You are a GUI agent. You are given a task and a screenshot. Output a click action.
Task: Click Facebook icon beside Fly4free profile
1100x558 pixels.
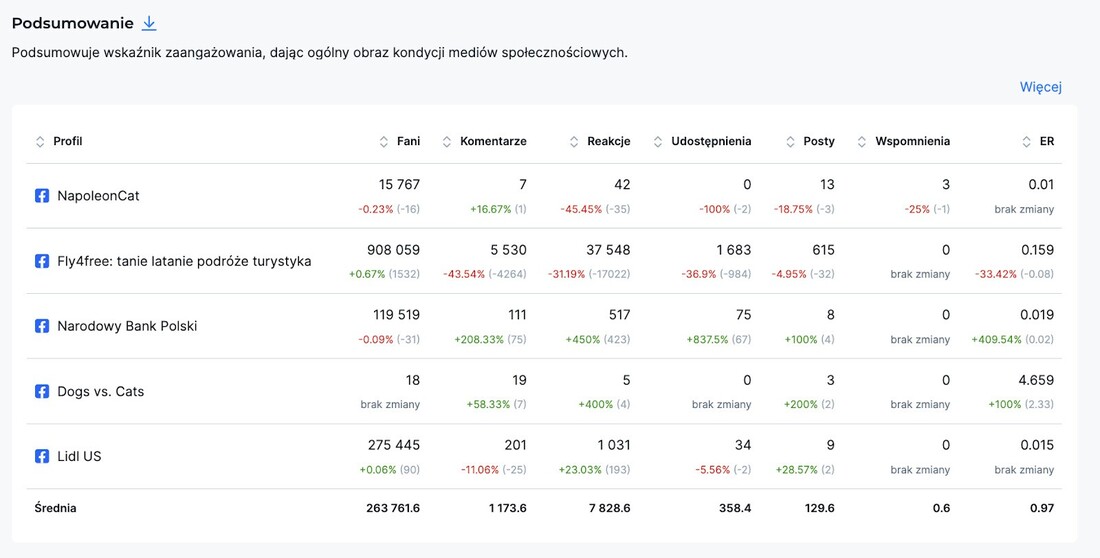tap(42, 261)
